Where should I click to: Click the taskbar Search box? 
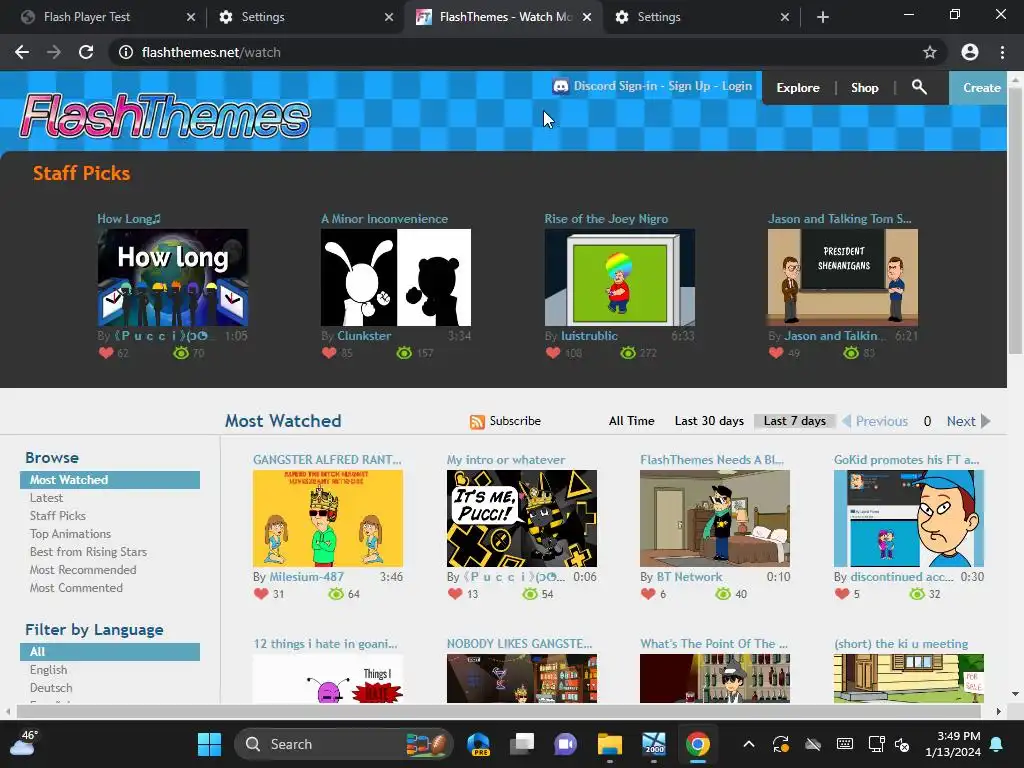(x=344, y=744)
